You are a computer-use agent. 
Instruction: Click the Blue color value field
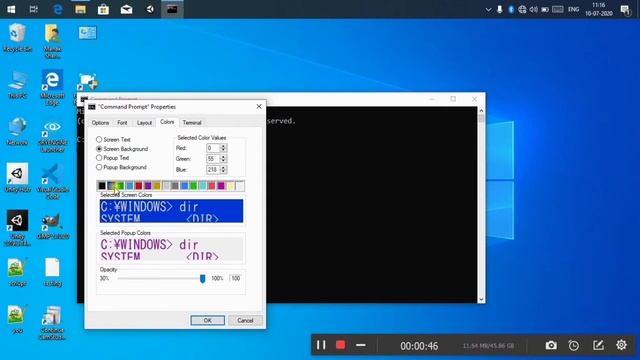point(213,169)
